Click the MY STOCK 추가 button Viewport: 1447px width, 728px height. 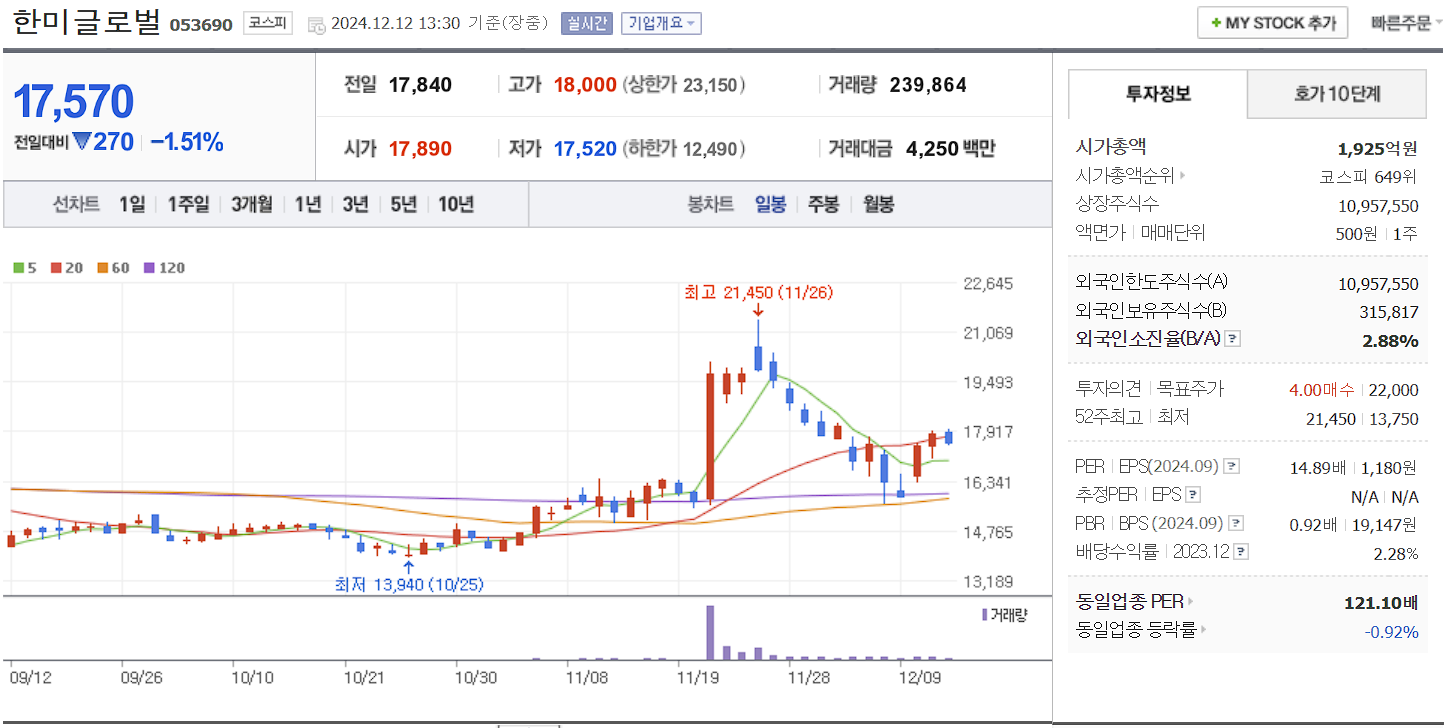[1271, 22]
